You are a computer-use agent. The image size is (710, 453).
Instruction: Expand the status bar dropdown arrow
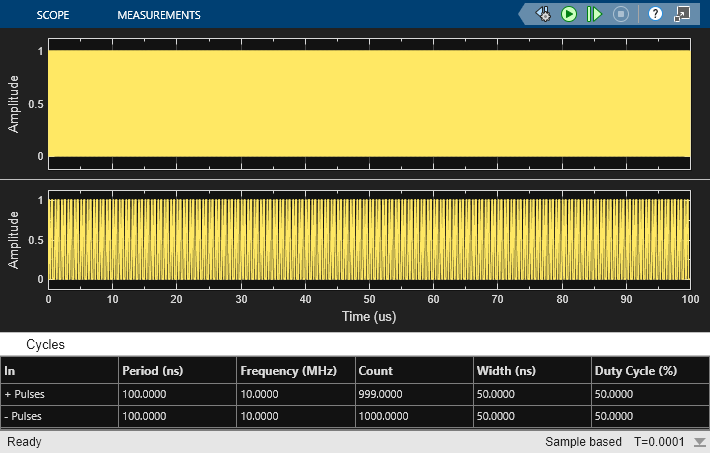tap(699, 442)
